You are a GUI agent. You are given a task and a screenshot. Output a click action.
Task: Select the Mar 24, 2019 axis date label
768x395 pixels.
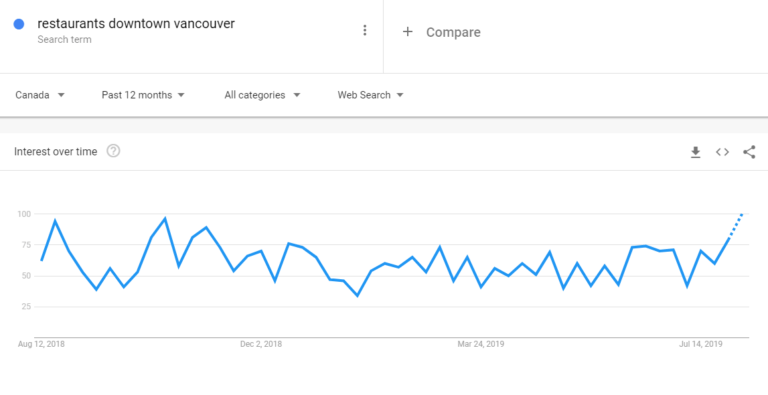481,344
